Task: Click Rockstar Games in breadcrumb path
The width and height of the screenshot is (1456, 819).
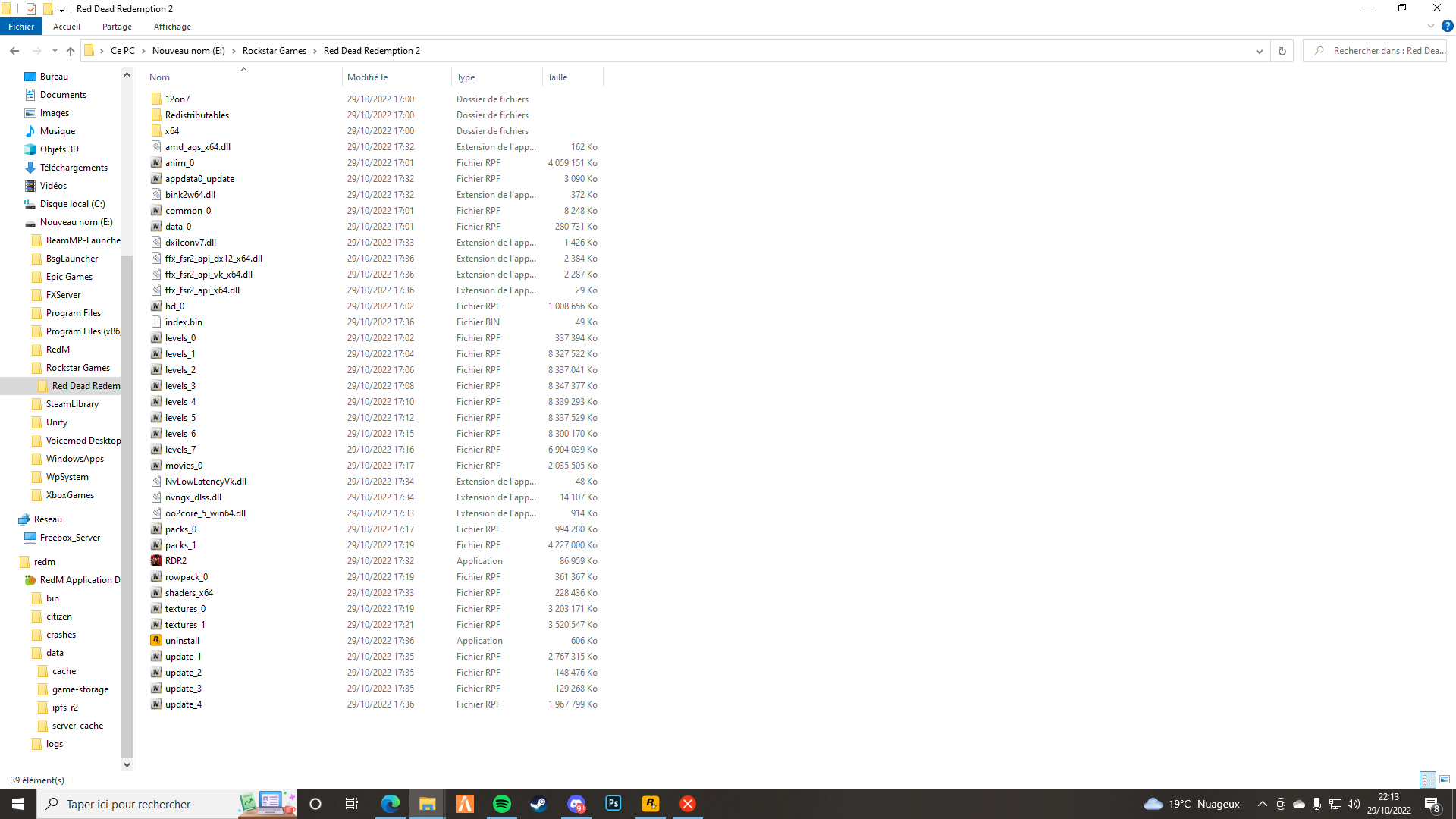Action: pos(274,51)
